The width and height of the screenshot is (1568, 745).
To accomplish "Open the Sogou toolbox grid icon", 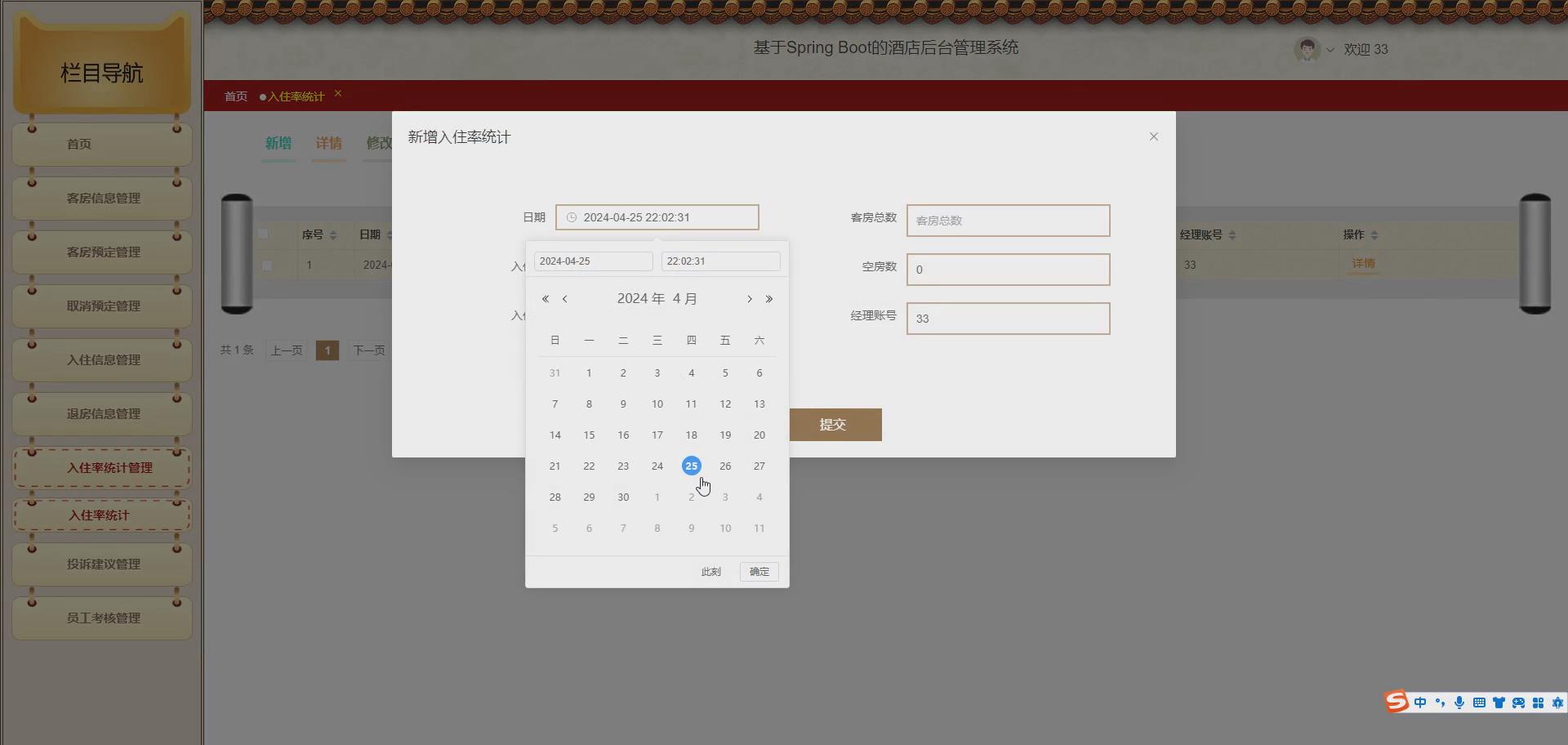I will pyautogui.click(x=1539, y=703).
